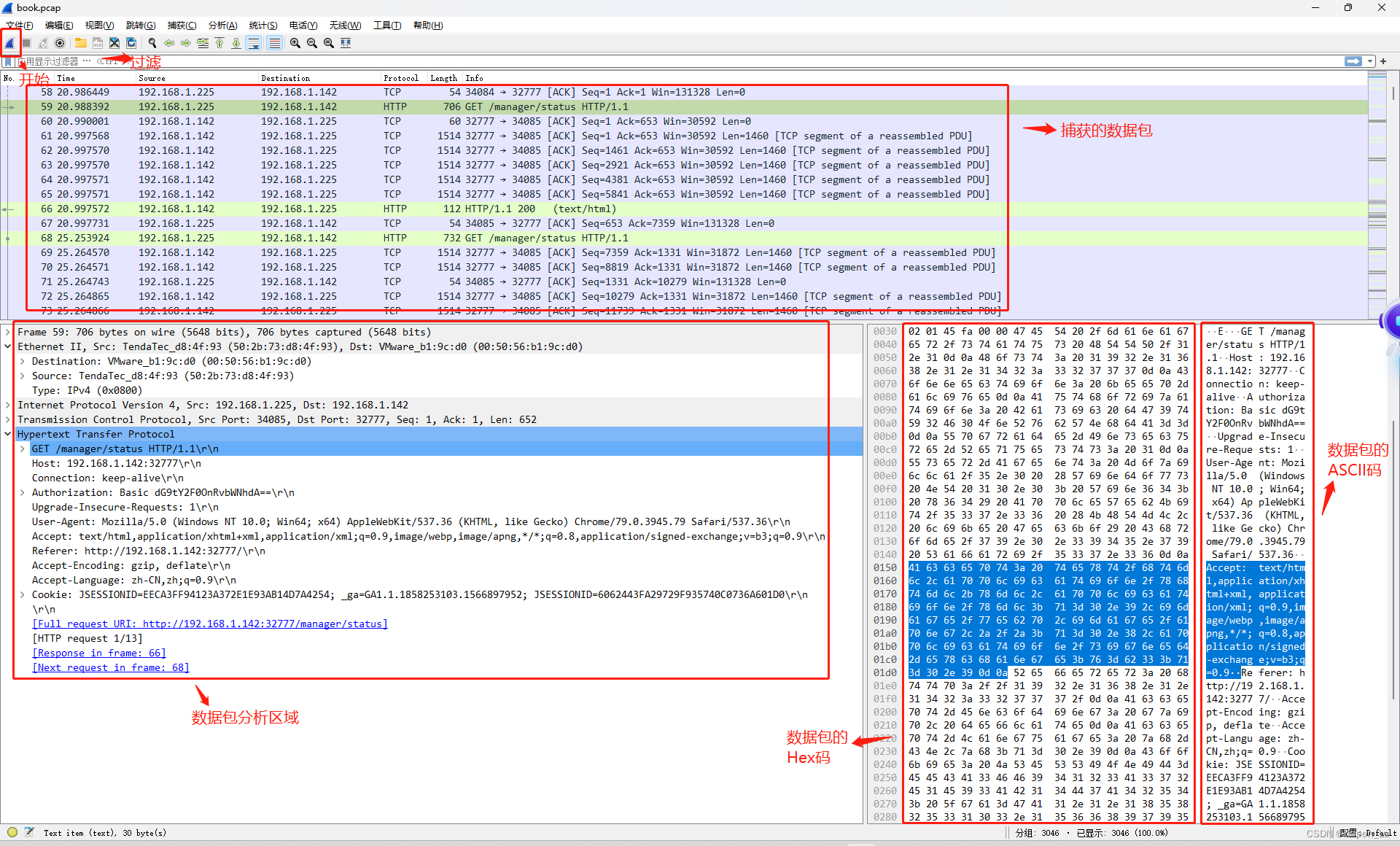
Task: Toggle auto-scroll during live capture
Action: [x=254, y=43]
